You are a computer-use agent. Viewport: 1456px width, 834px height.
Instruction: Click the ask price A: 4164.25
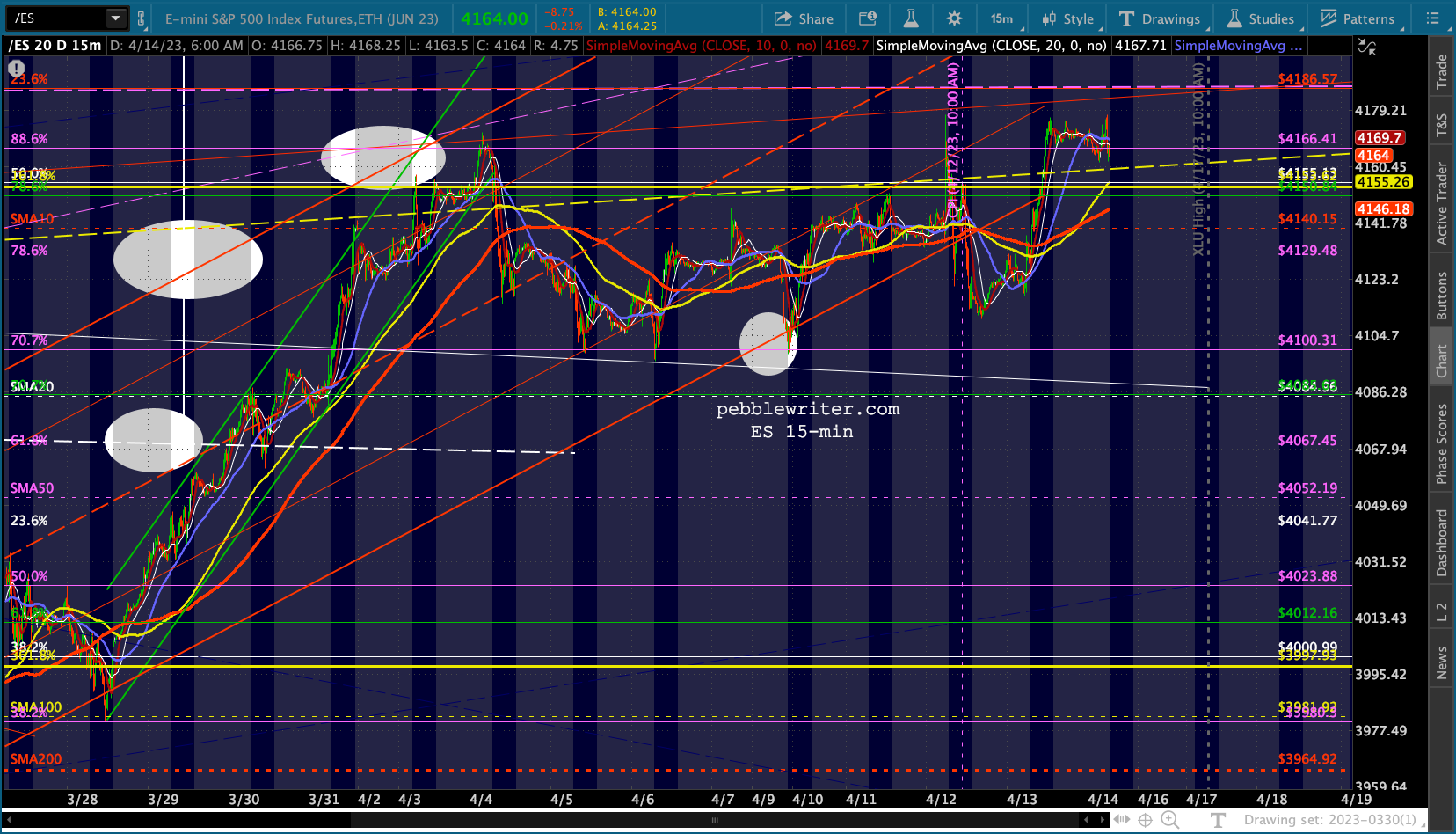coord(627,26)
